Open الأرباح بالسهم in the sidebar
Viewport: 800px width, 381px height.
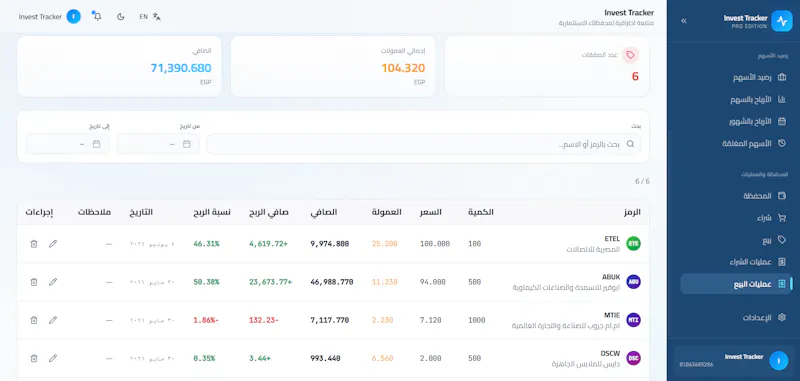tap(736, 99)
